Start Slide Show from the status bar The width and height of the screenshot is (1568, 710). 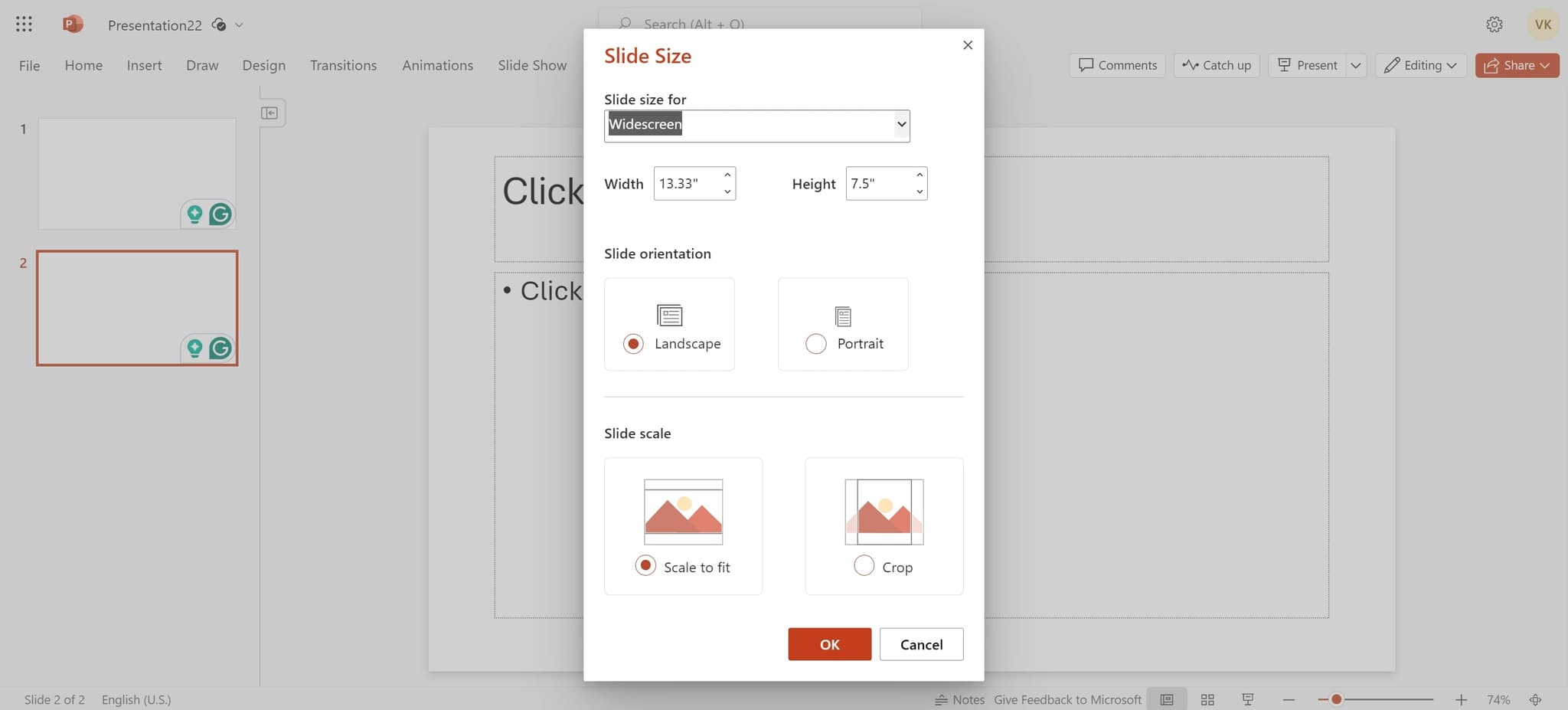pos(1248,699)
